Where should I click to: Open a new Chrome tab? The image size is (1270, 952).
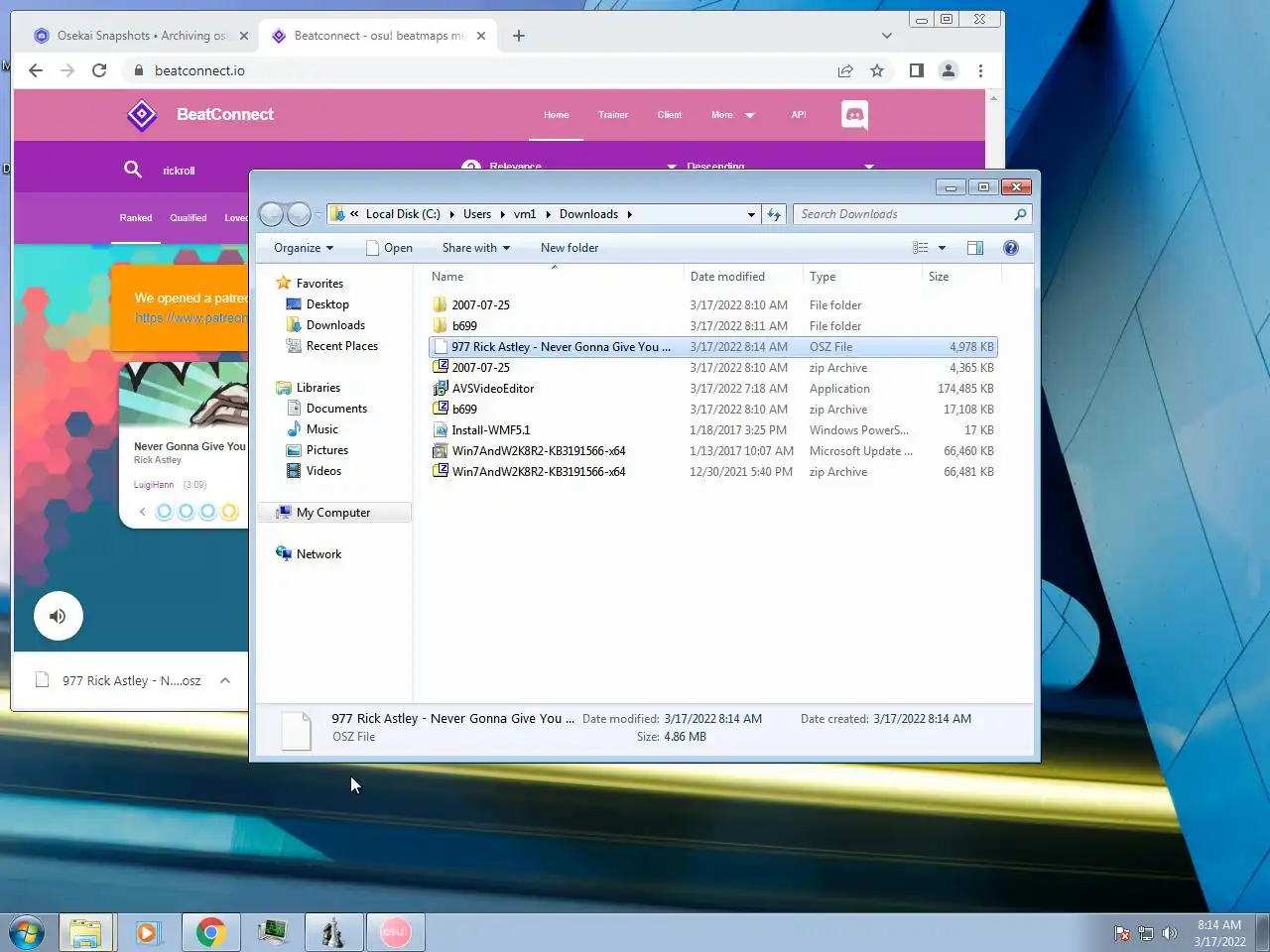(x=519, y=36)
